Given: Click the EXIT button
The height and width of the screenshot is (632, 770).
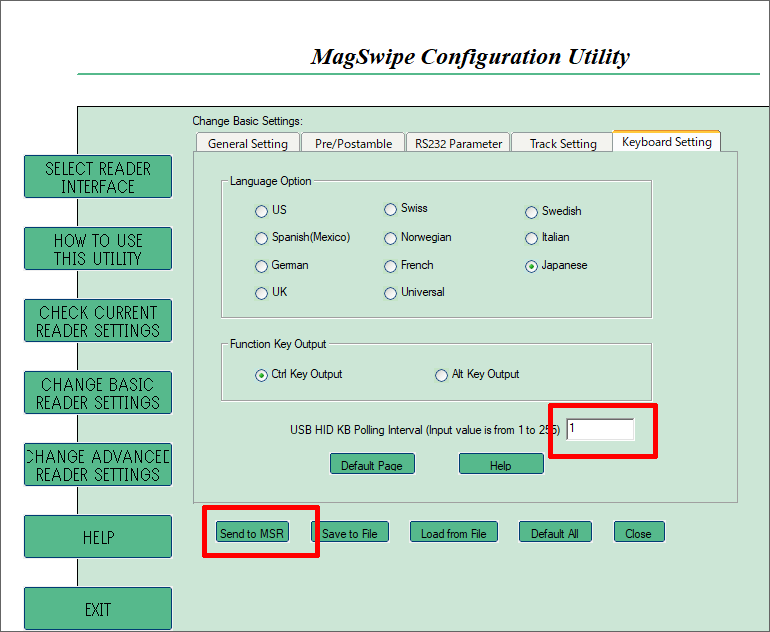Looking at the screenshot, I should (98, 609).
